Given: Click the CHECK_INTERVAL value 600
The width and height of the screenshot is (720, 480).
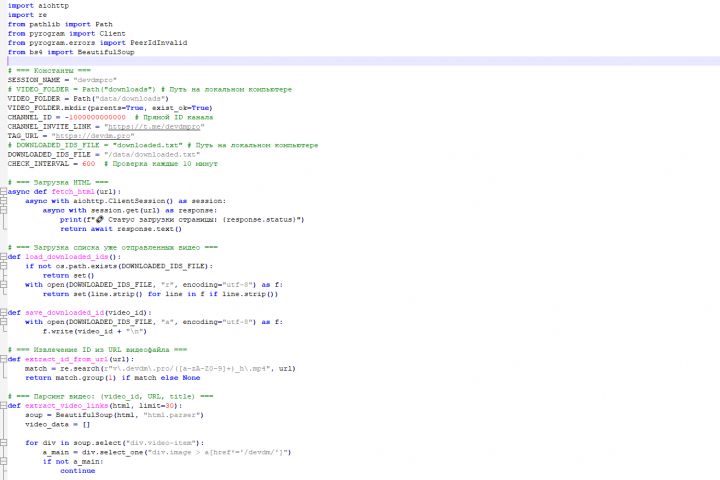Looking at the screenshot, I should pos(89,164).
